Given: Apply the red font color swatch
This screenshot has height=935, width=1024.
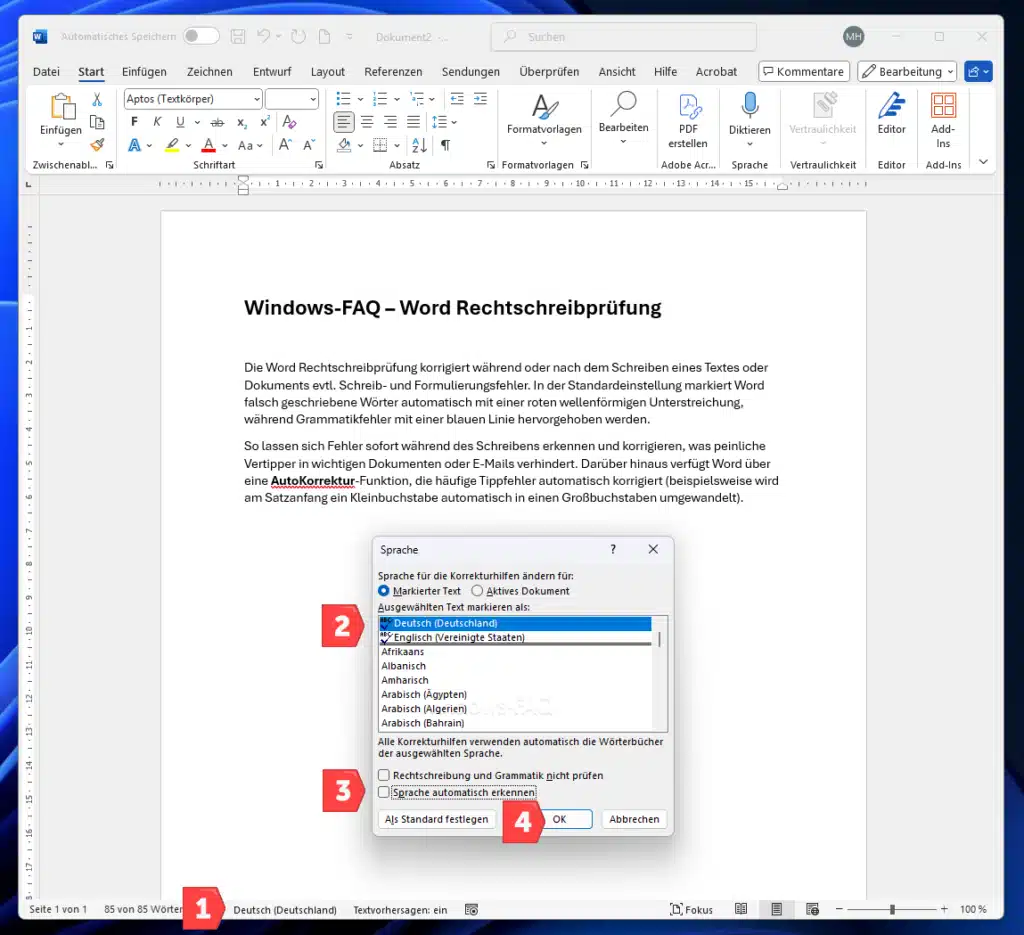Looking at the screenshot, I should (208, 145).
